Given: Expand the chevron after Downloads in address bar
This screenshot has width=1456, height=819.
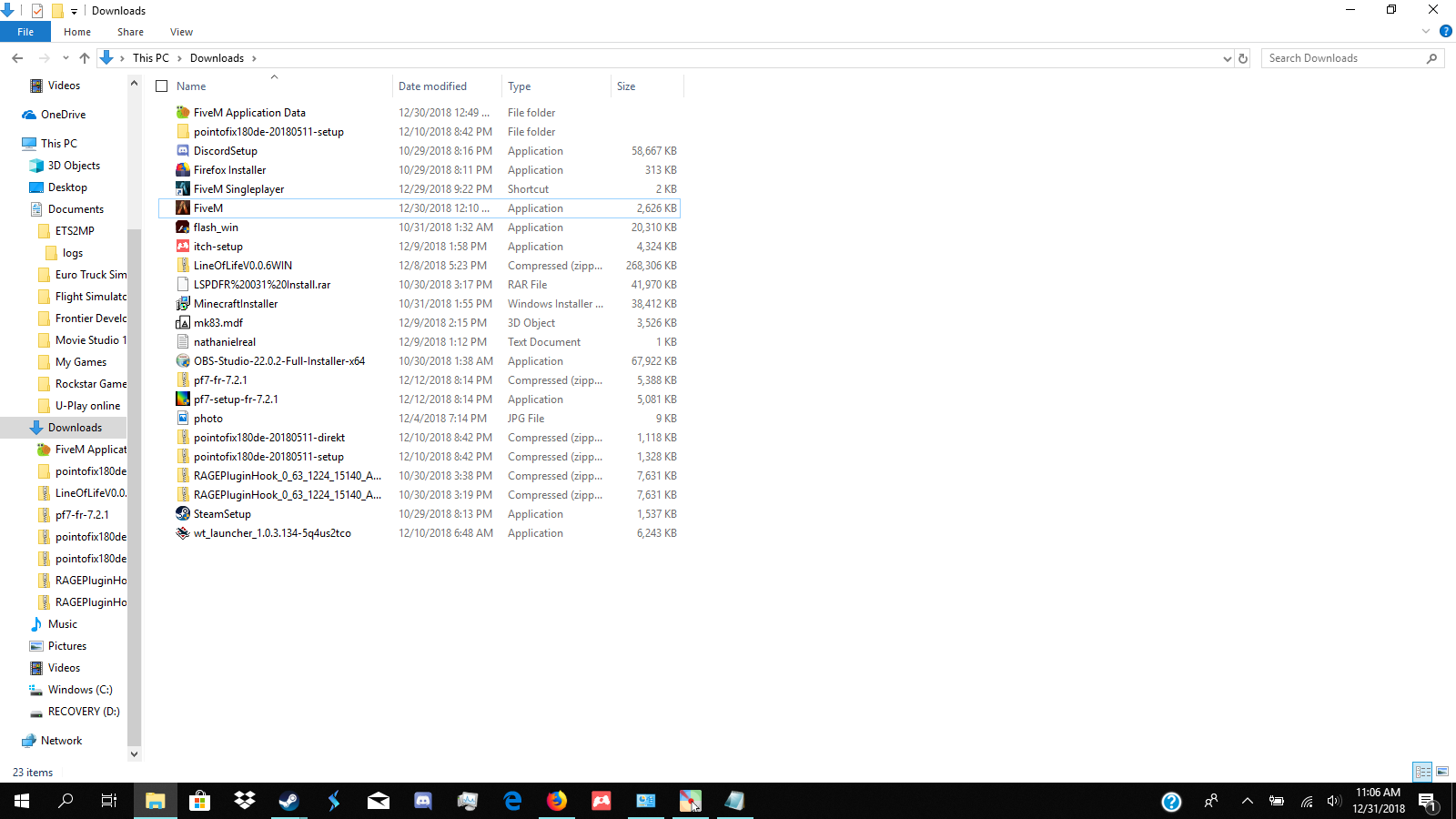Looking at the screenshot, I should [x=254, y=58].
